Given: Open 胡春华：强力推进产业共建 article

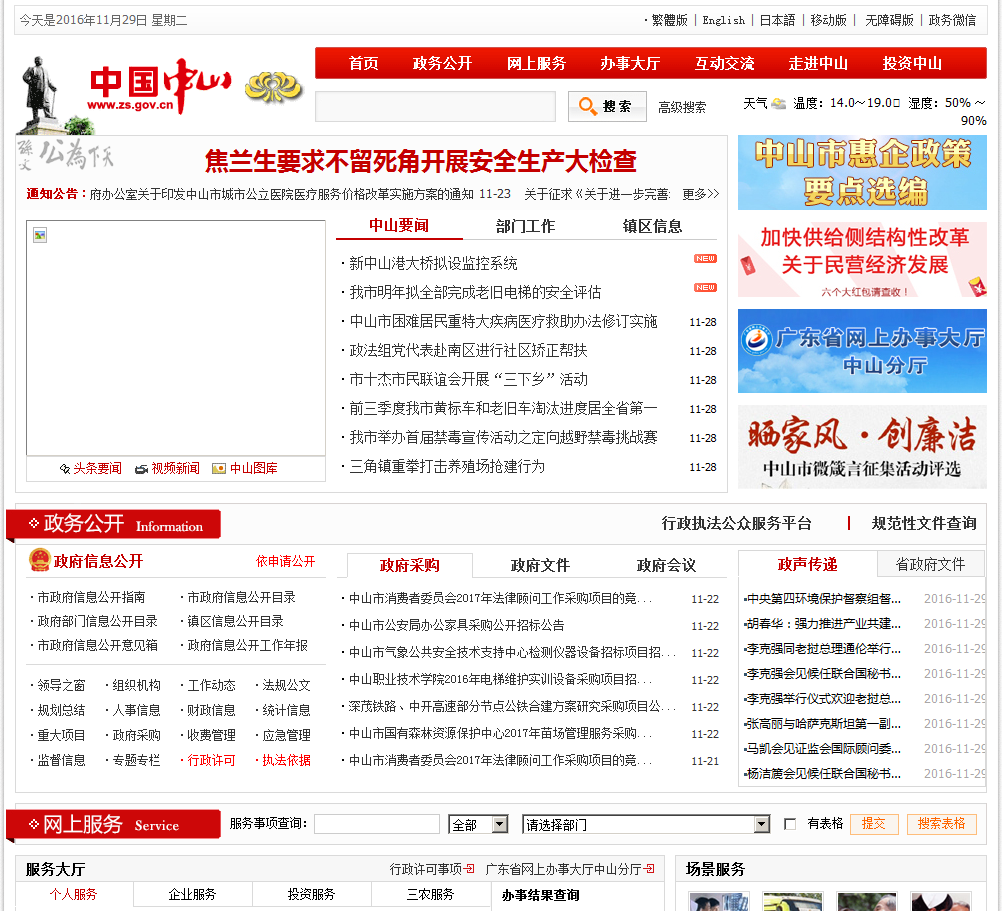Looking at the screenshot, I should coord(823,624).
